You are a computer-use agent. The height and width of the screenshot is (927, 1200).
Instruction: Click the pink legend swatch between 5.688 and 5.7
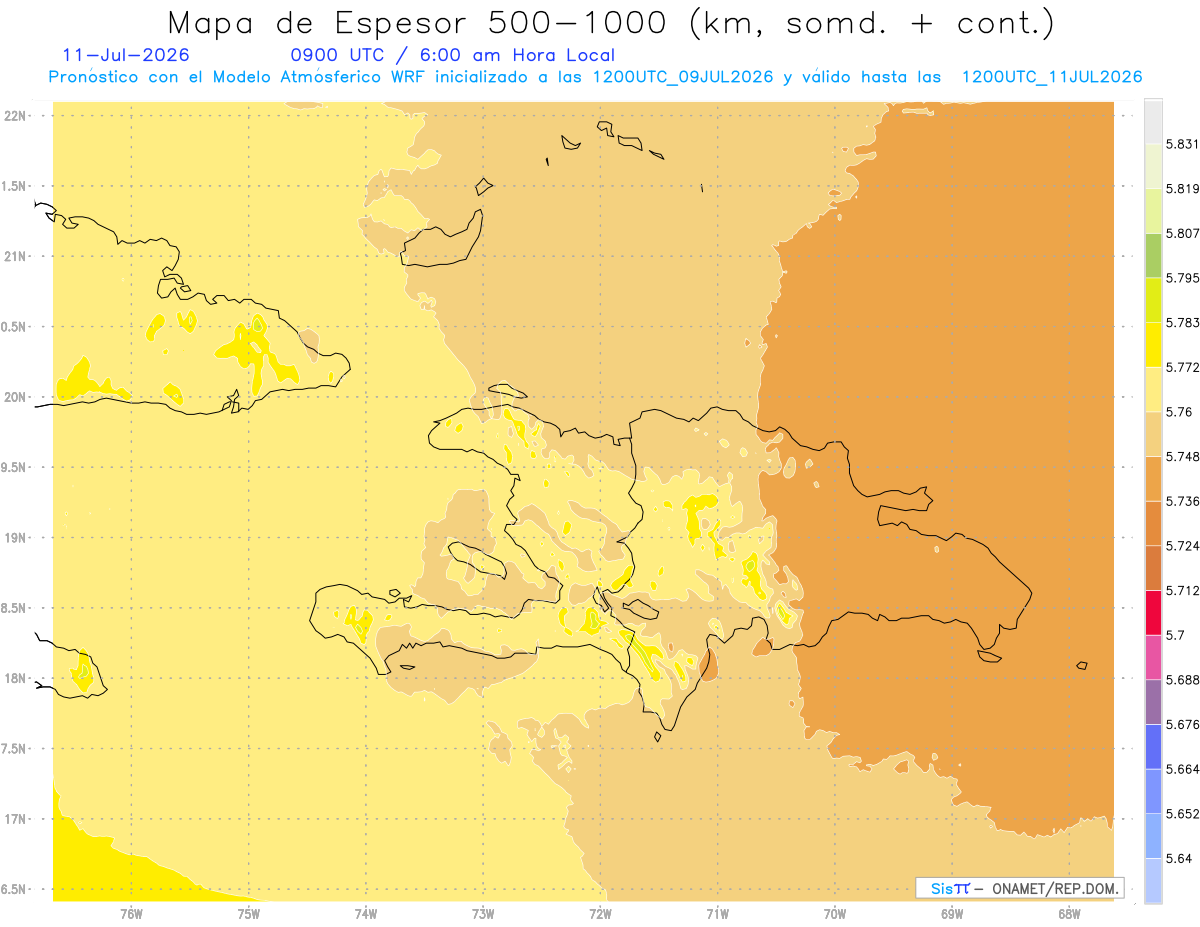click(1153, 657)
